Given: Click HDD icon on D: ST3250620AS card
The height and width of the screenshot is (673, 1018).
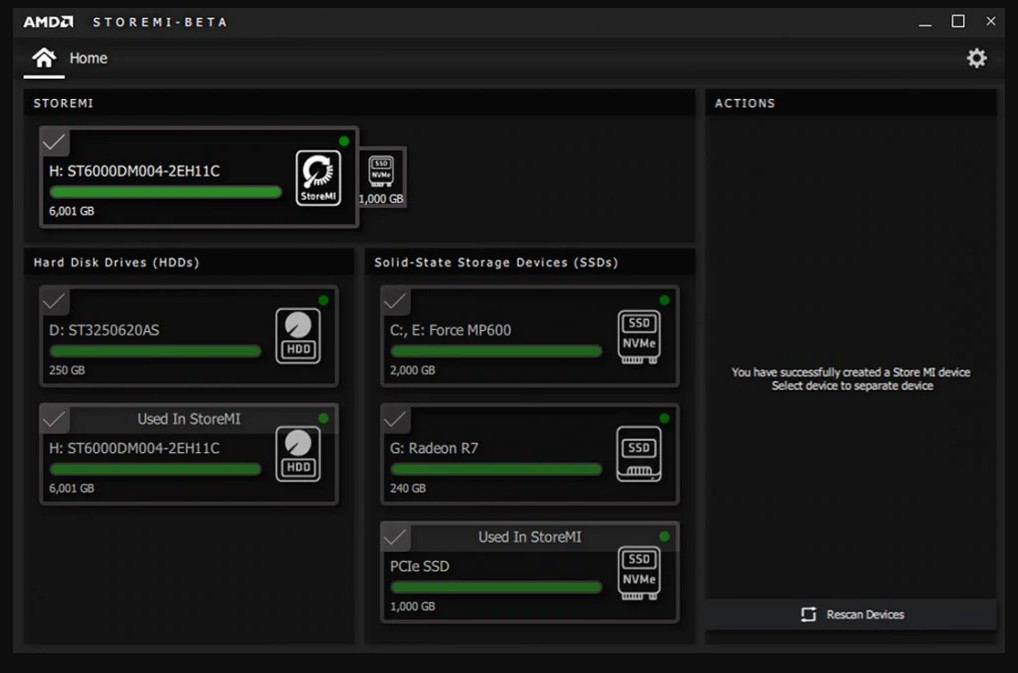Looking at the screenshot, I should (298, 336).
